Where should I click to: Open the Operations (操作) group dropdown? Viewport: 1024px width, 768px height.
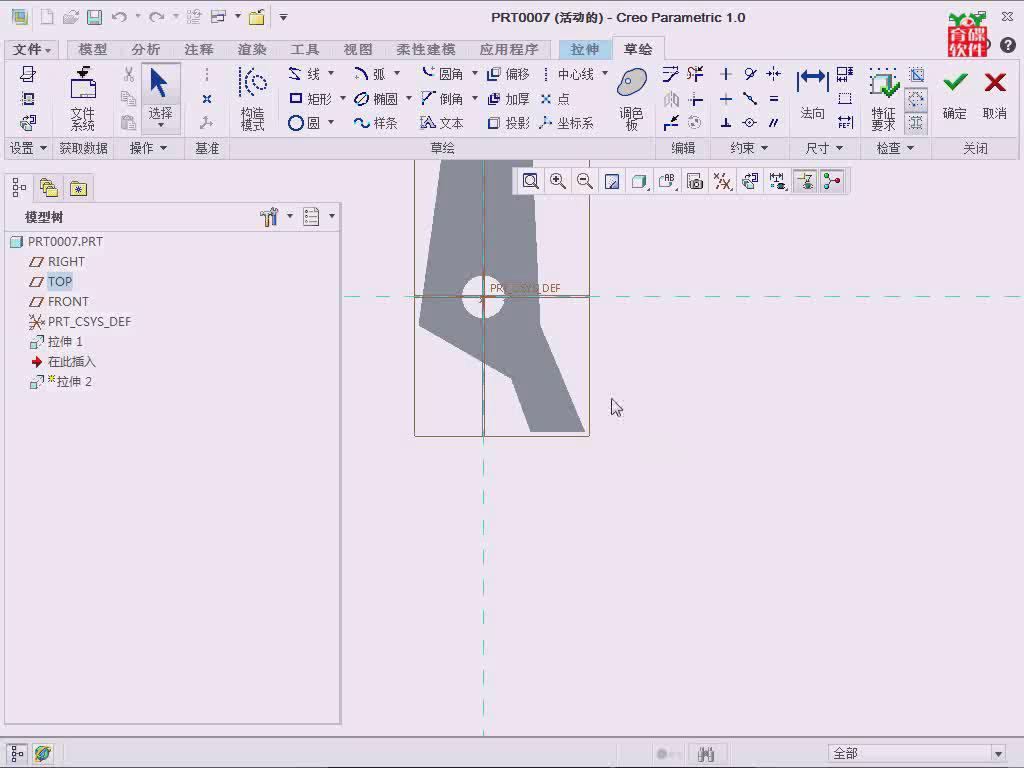(148, 148)
